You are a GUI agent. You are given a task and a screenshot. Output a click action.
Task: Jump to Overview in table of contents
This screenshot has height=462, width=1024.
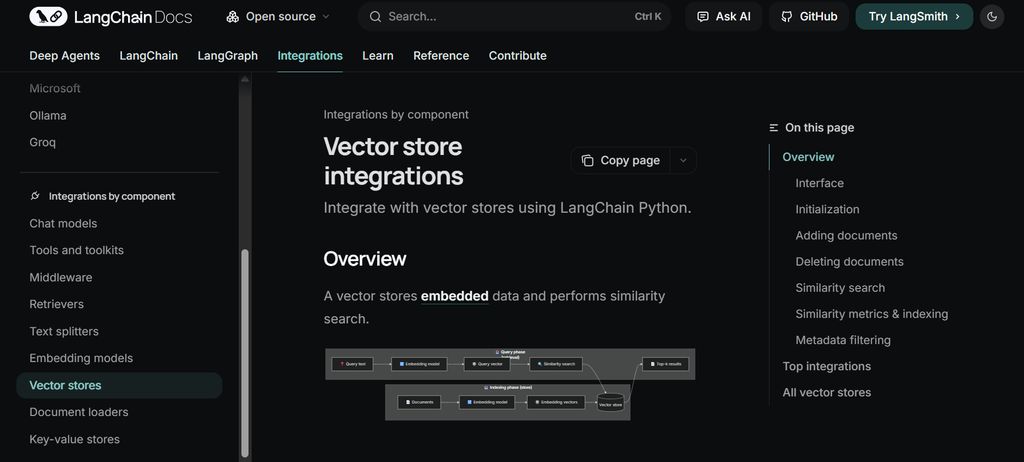pyautogui.click(x=808, y=157)
